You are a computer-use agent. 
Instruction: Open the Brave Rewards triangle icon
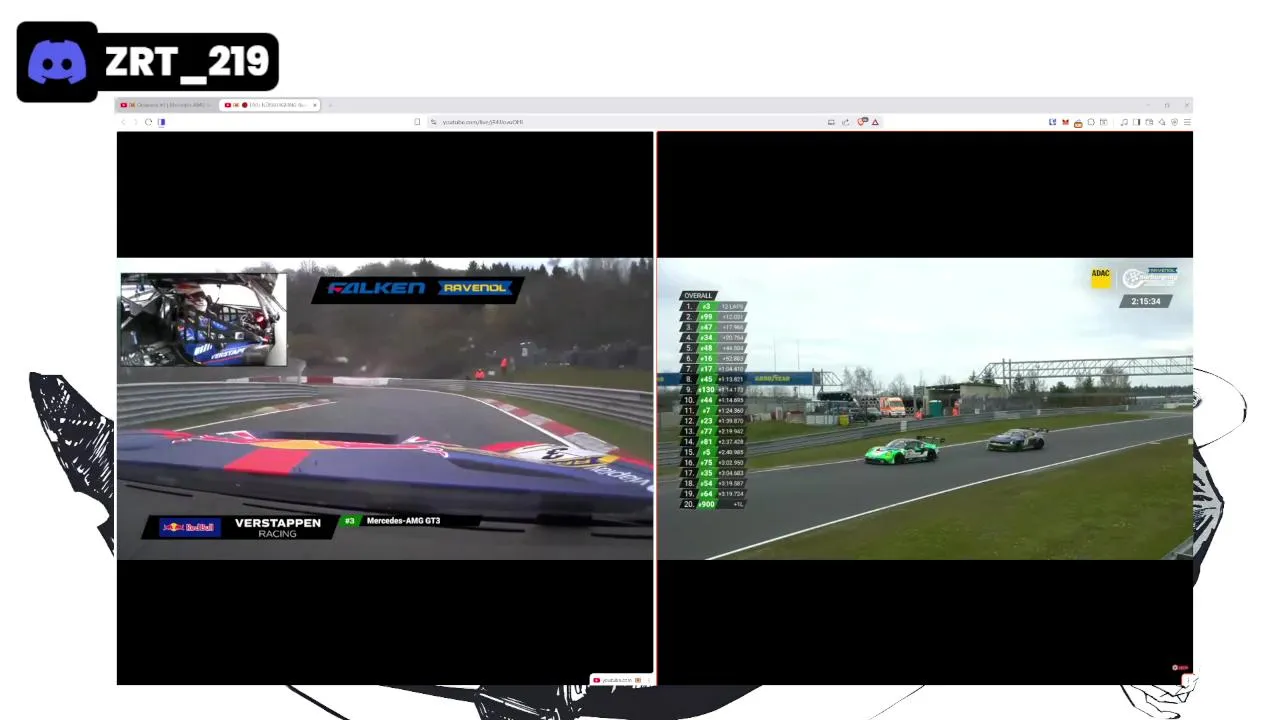875,122
